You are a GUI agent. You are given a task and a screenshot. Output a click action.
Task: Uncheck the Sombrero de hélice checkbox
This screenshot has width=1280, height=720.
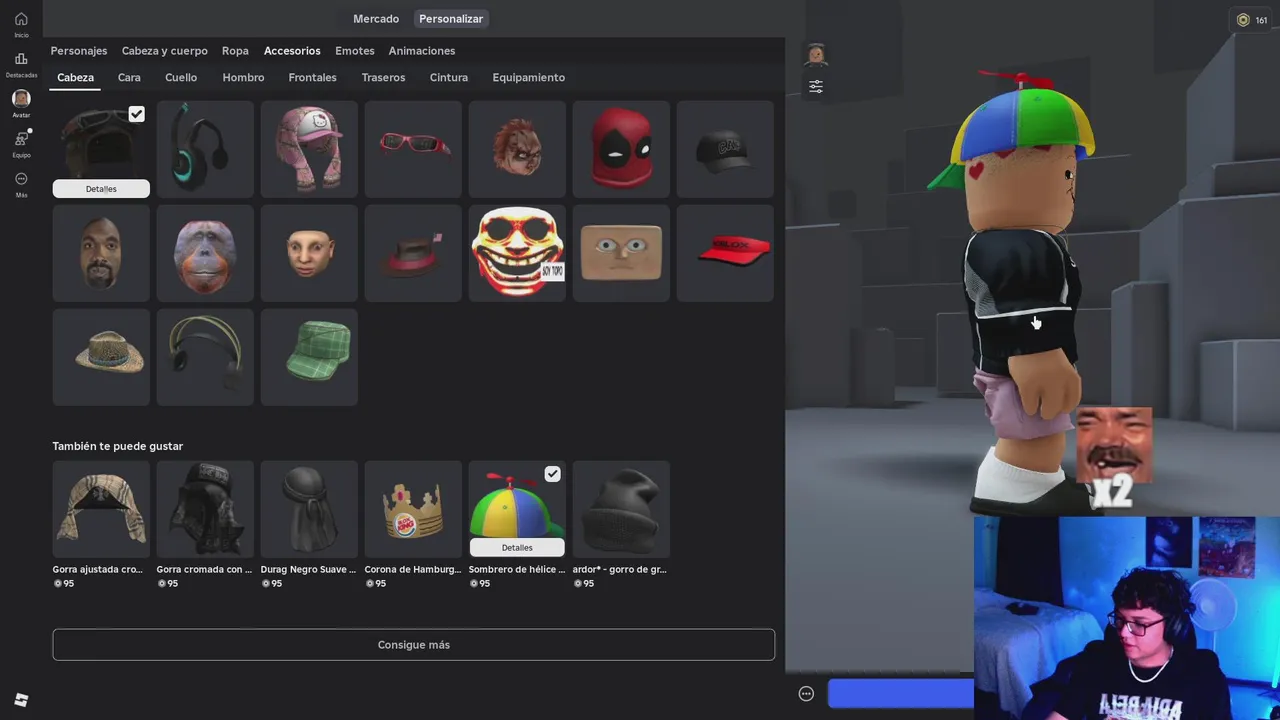[x=552, y=474]
